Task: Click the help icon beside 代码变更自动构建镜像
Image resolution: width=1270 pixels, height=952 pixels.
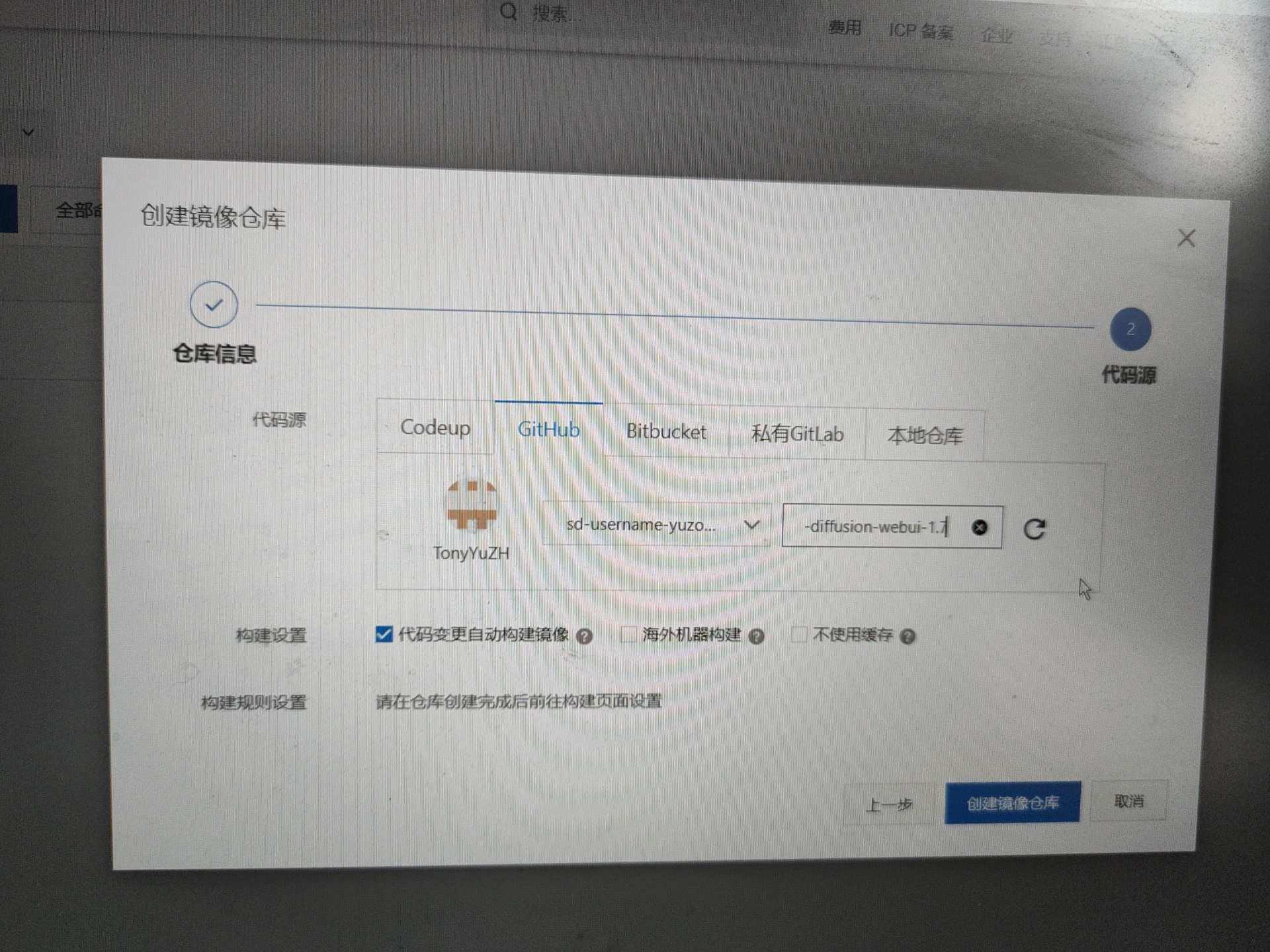Action: point(584,637)
